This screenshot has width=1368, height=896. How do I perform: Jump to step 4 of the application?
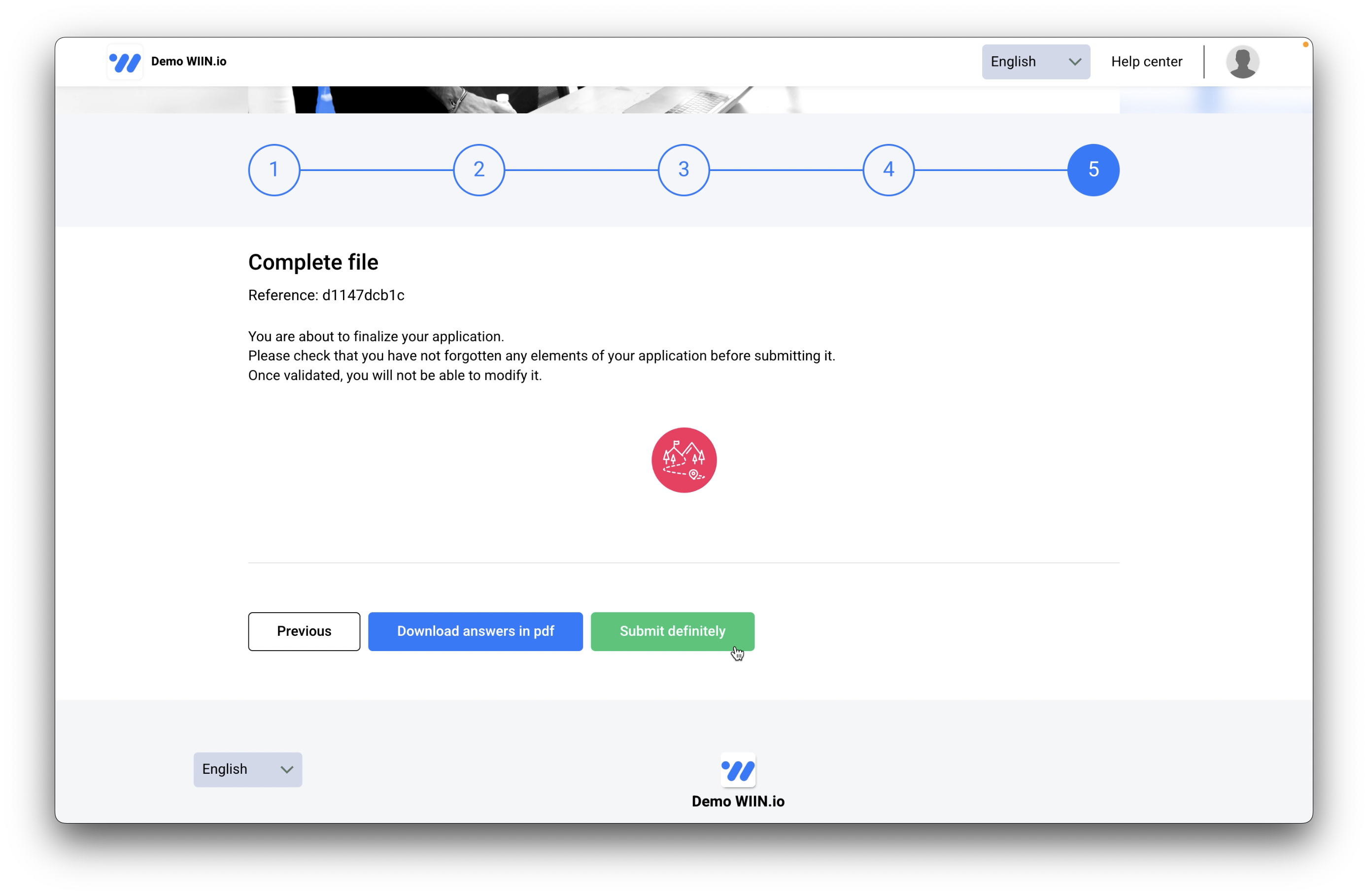point(889,170)
